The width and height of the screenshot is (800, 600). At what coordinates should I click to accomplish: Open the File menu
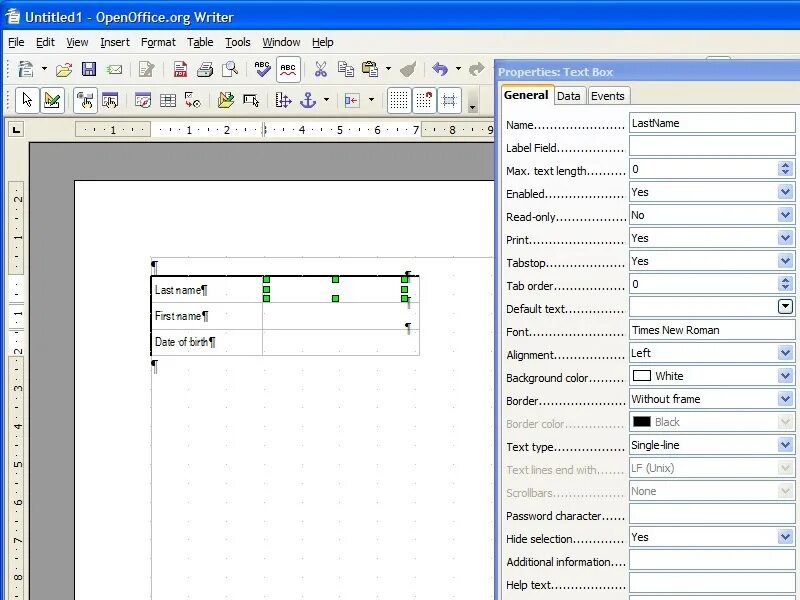16,42
